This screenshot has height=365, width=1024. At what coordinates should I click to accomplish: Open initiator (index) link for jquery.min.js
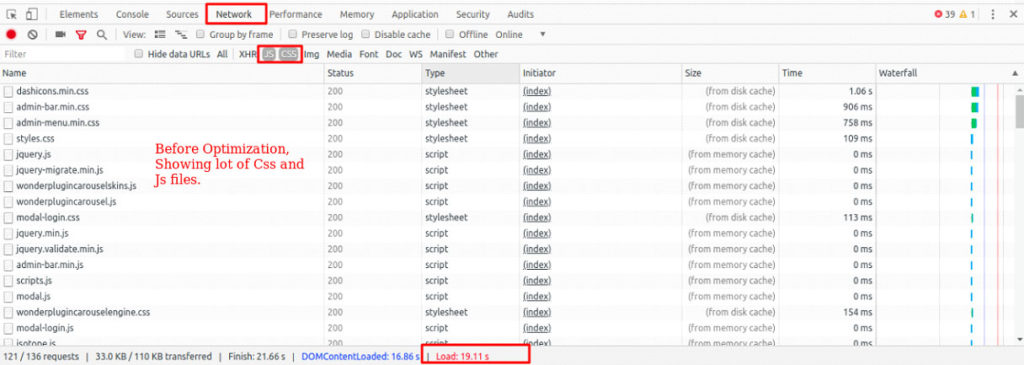537,233
